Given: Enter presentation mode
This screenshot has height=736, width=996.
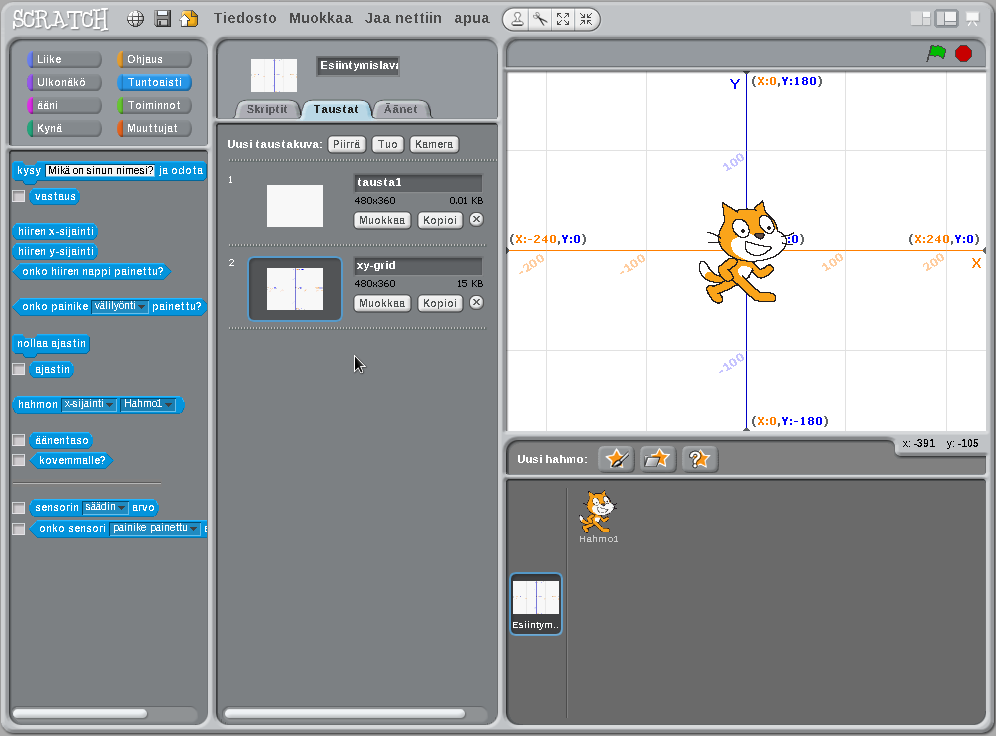Looking at the screenshot, I should [x=972, y=19].
